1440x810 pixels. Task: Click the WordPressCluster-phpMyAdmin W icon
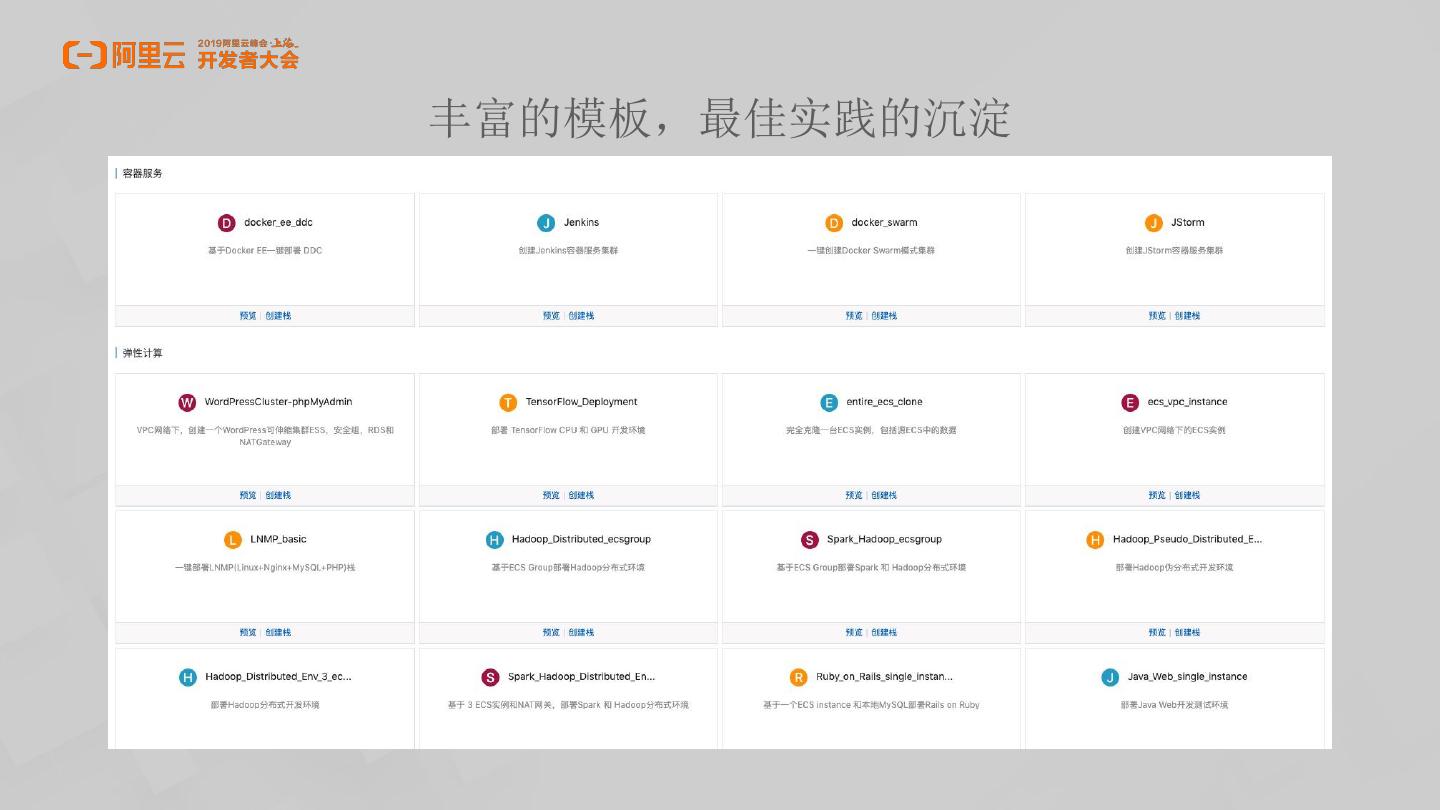click(x=187, y=402)
